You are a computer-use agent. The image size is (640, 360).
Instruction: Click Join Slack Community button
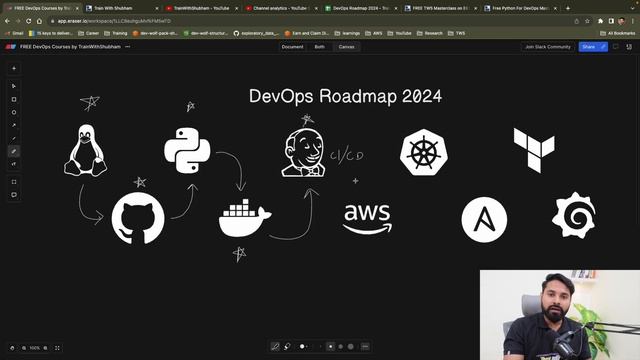tap(548, 47)
